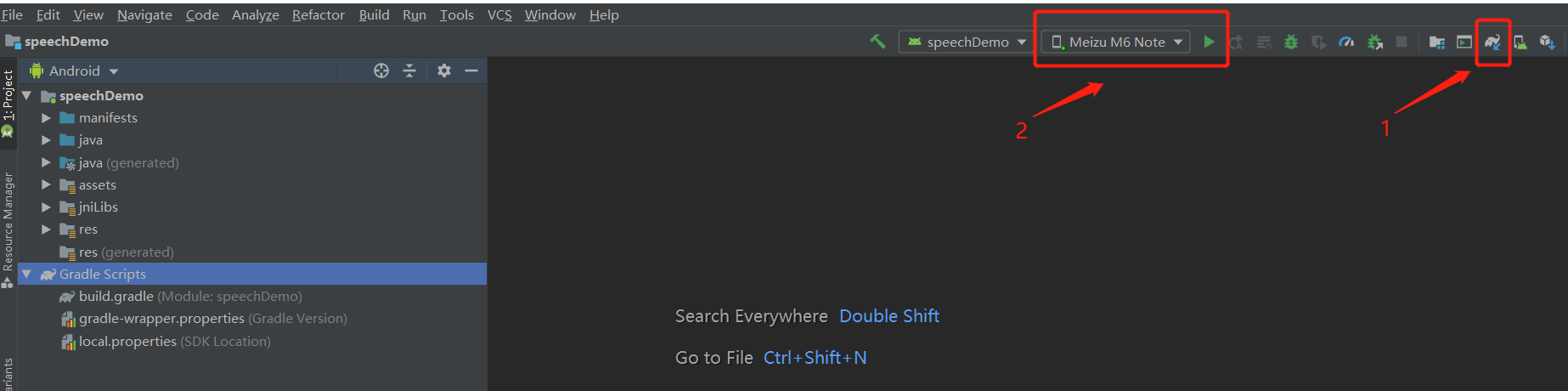
Task: Hide the project tool window
Action: (x=471, y=71)
